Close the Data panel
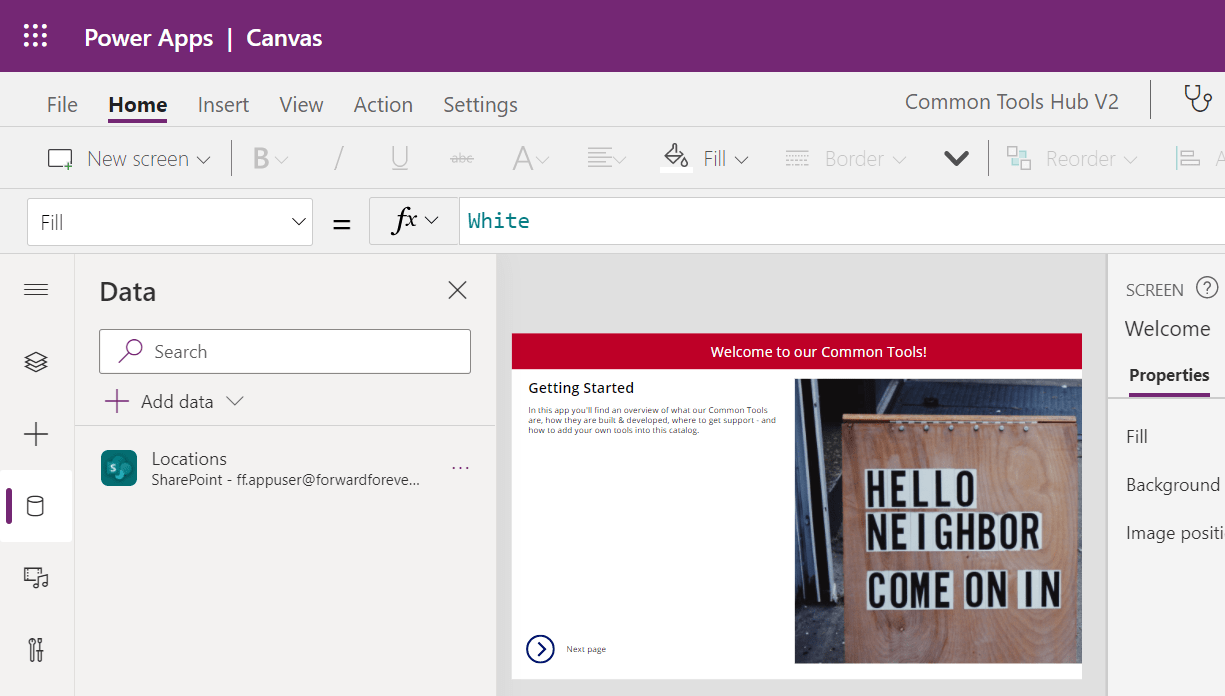Image resolution: width=1225 pixels, height=696 pixels. [x=457, y=290]
